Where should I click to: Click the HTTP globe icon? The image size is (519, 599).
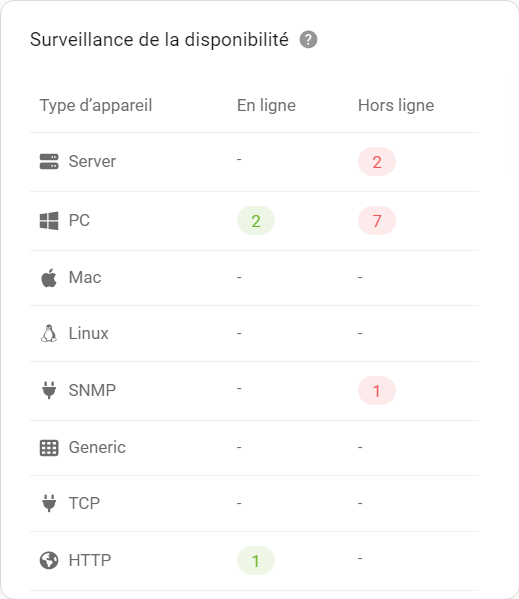tap(49, 560)
